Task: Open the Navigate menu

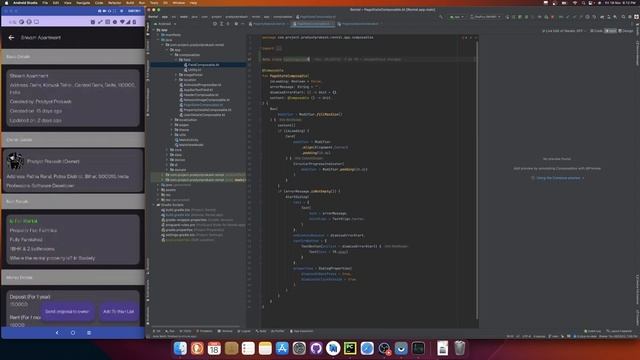Action: click(83, 2)
